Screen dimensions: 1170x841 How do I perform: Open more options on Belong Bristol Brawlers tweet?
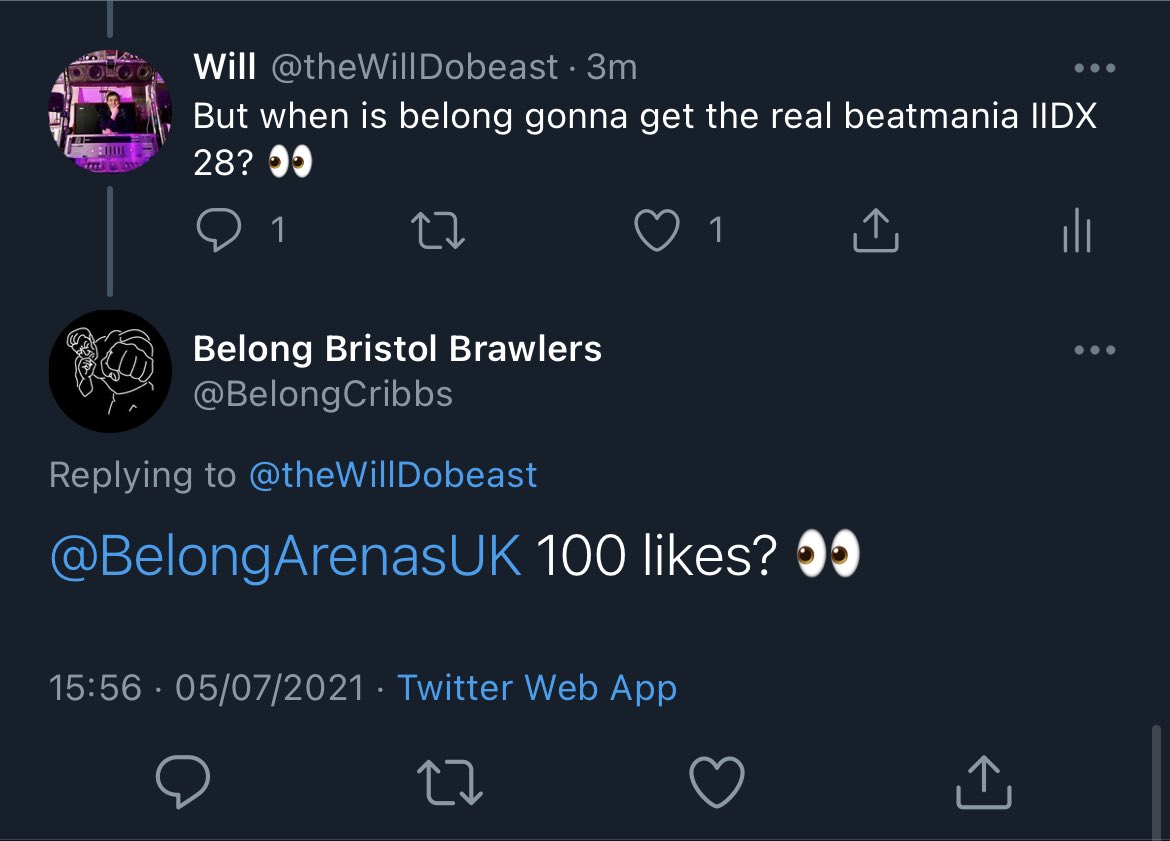[1094, 351]
